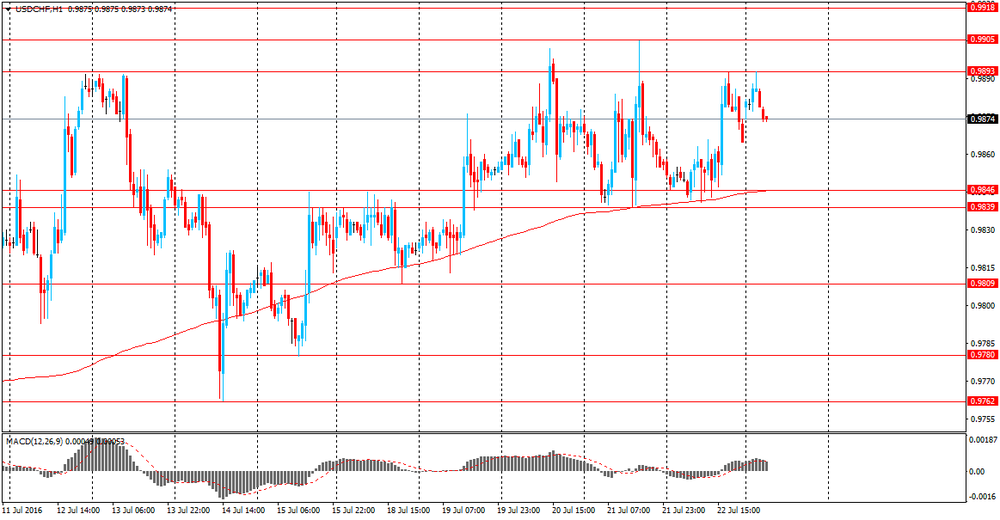Click the 22 Jul 15:00 time axis label

[x=739, y=510]
